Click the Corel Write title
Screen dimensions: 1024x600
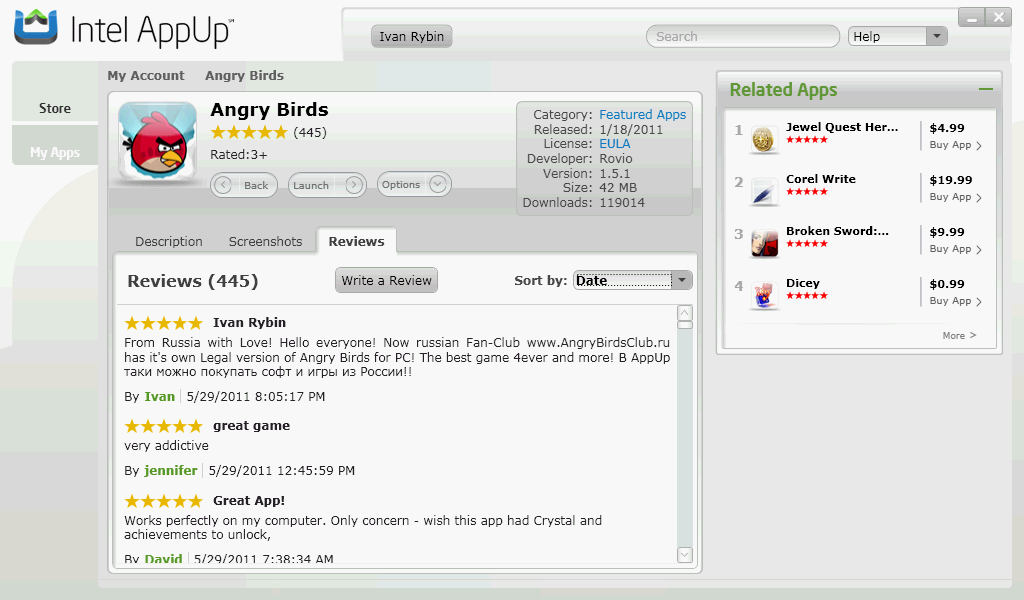(x=821, y=179)
